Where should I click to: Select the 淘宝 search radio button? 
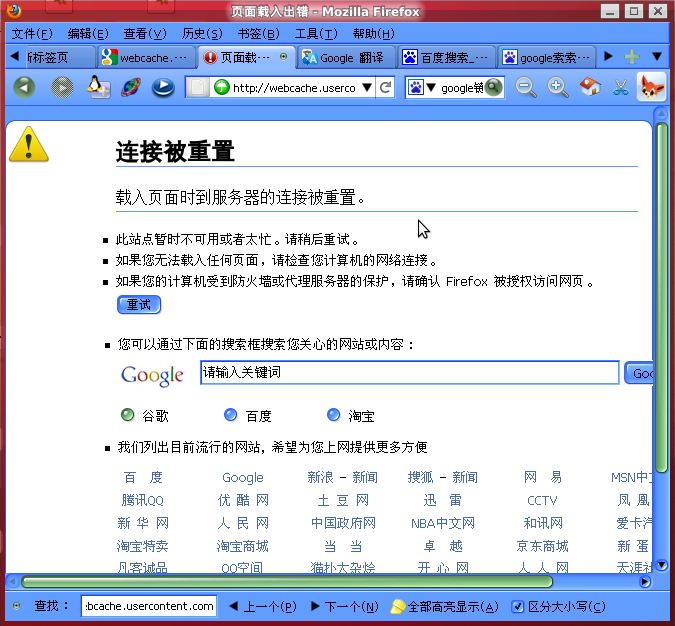(334, 415)
